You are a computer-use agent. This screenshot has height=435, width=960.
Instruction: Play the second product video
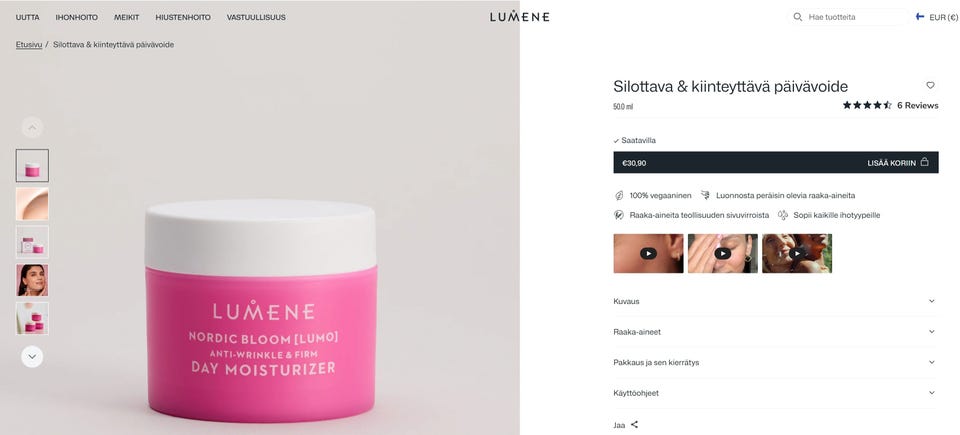pos(722,253)
